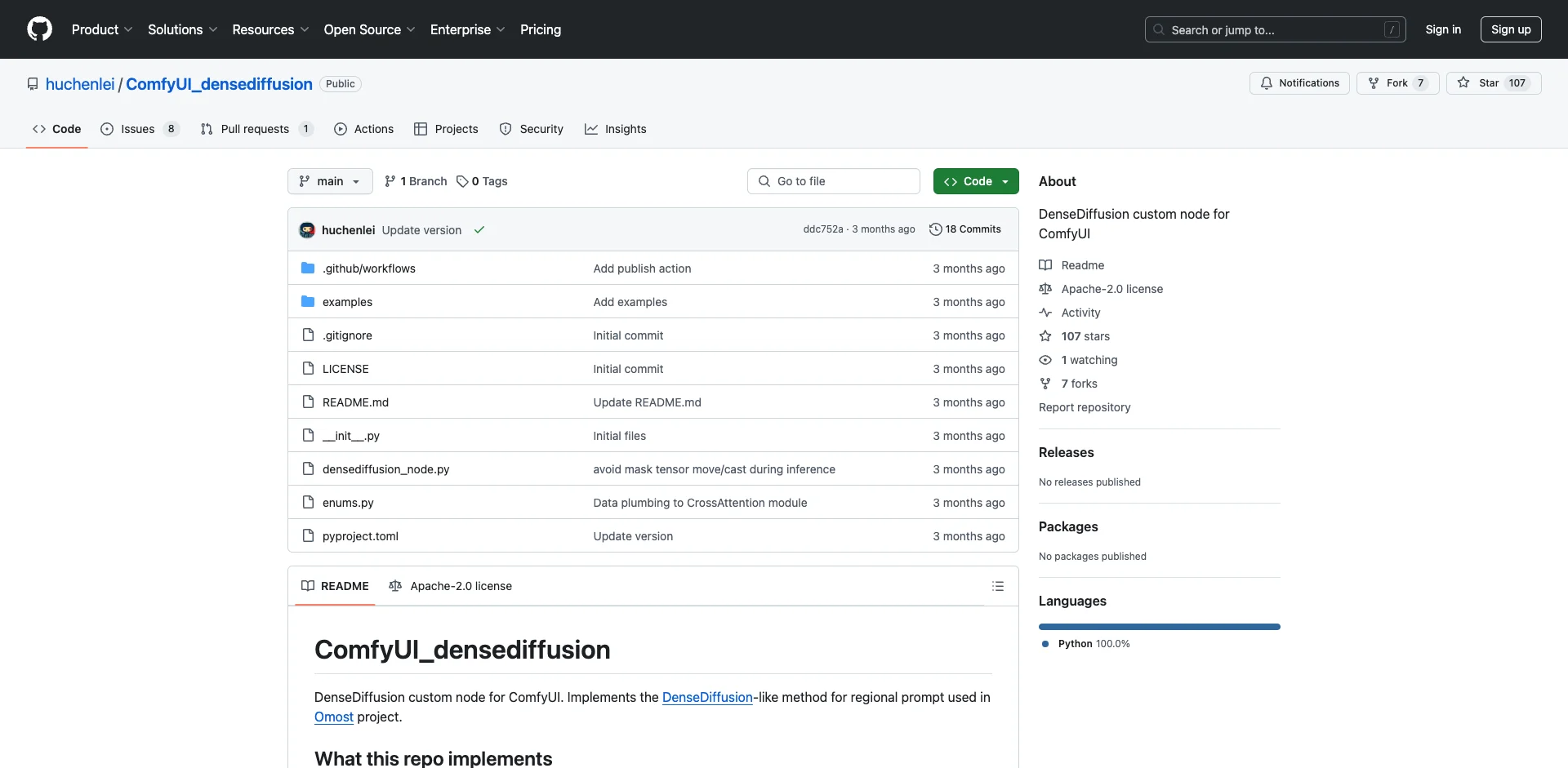View the 1 Branch list
This screenshot has height=768, width=1568.
416,181
